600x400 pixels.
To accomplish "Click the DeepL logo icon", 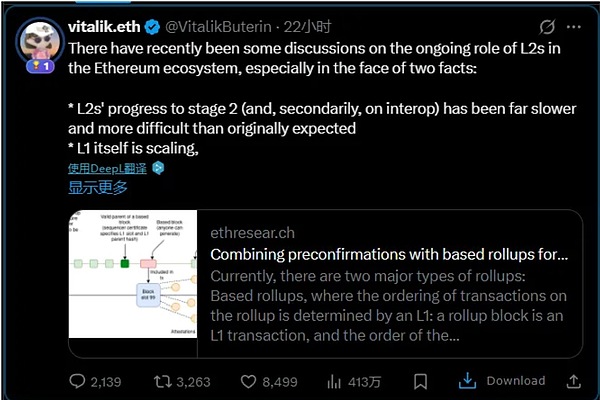I will point(157,167).
